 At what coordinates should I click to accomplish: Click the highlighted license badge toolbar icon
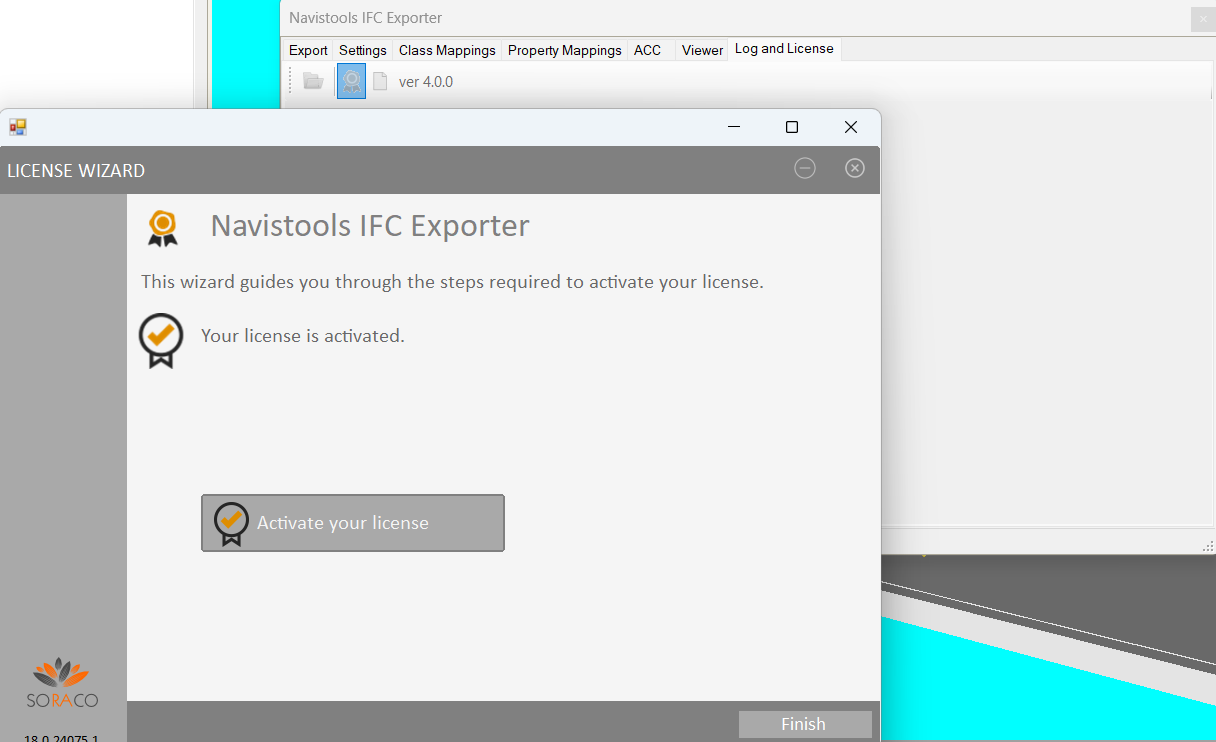(351, 81)
